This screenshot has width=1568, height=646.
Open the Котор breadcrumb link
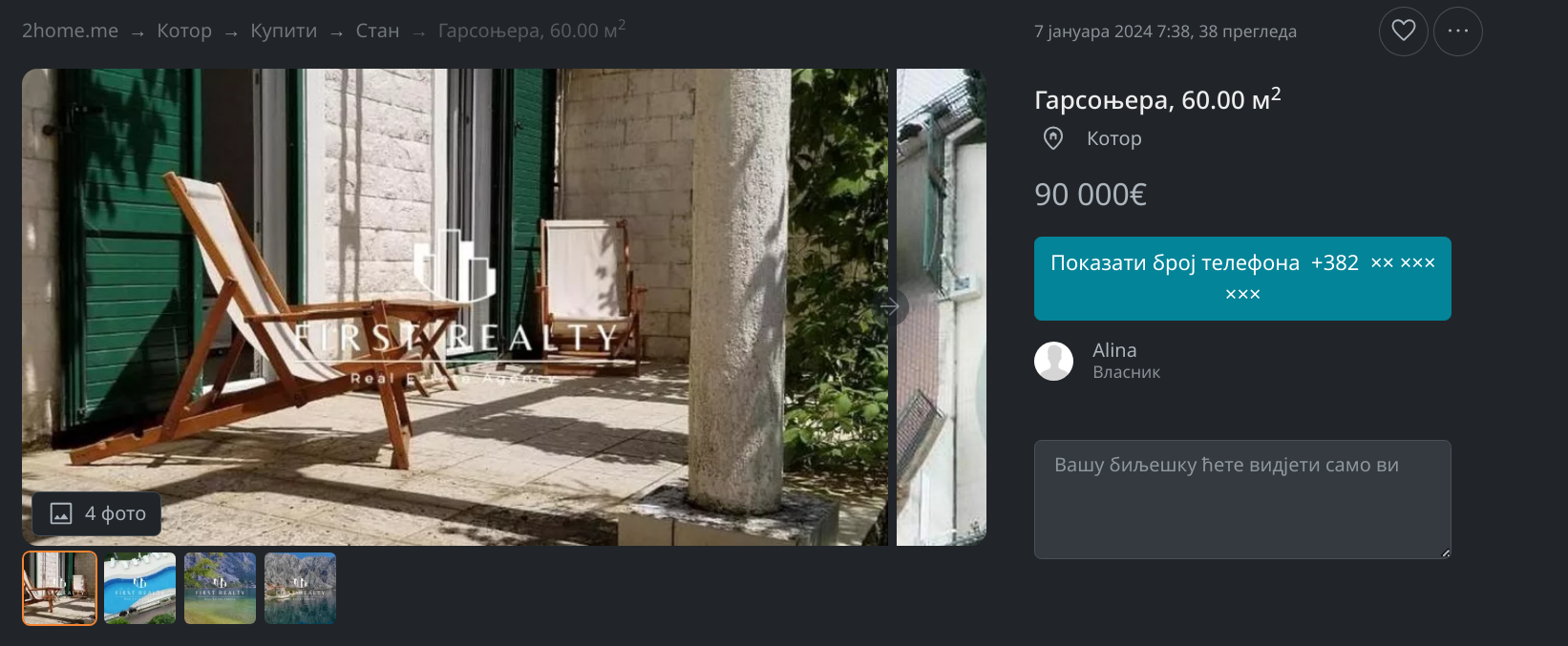(184, 31)
